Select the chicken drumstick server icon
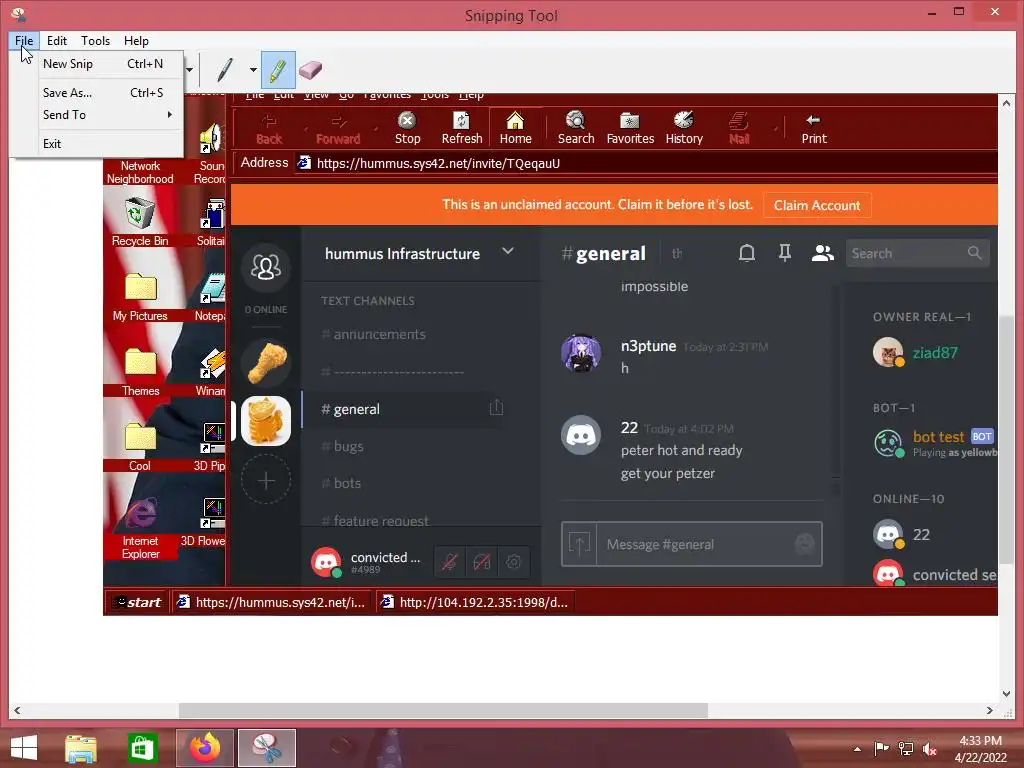This screenshot has width=1024, height=768. pyautogui.click(x=266, y=363)
